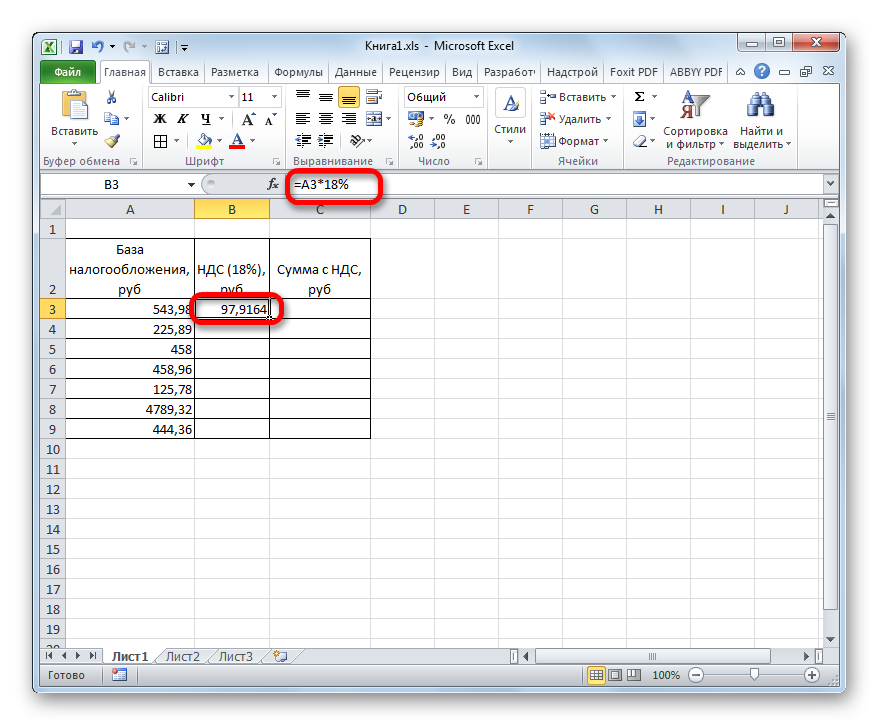Viewport: 879px width, 726px height.
Task: Insert a new worksheet tab
Action: coord(280,656)
